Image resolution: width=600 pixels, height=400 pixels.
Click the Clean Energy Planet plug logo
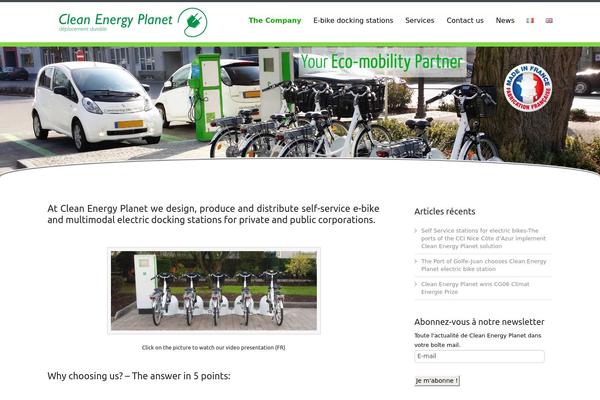click(192, 22)
